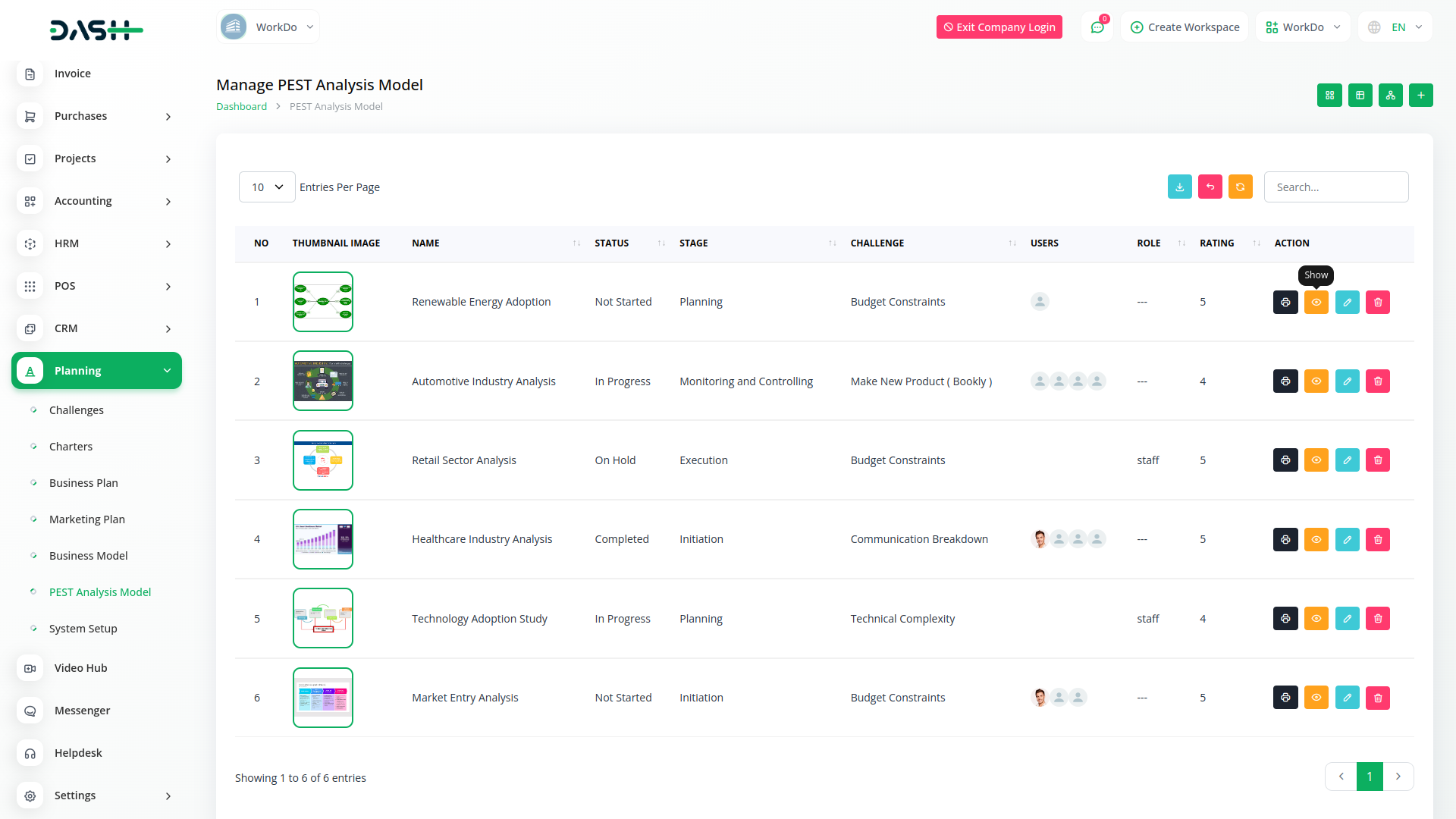Print the Renewable Energy Adoption entry

pos(1285,302)
